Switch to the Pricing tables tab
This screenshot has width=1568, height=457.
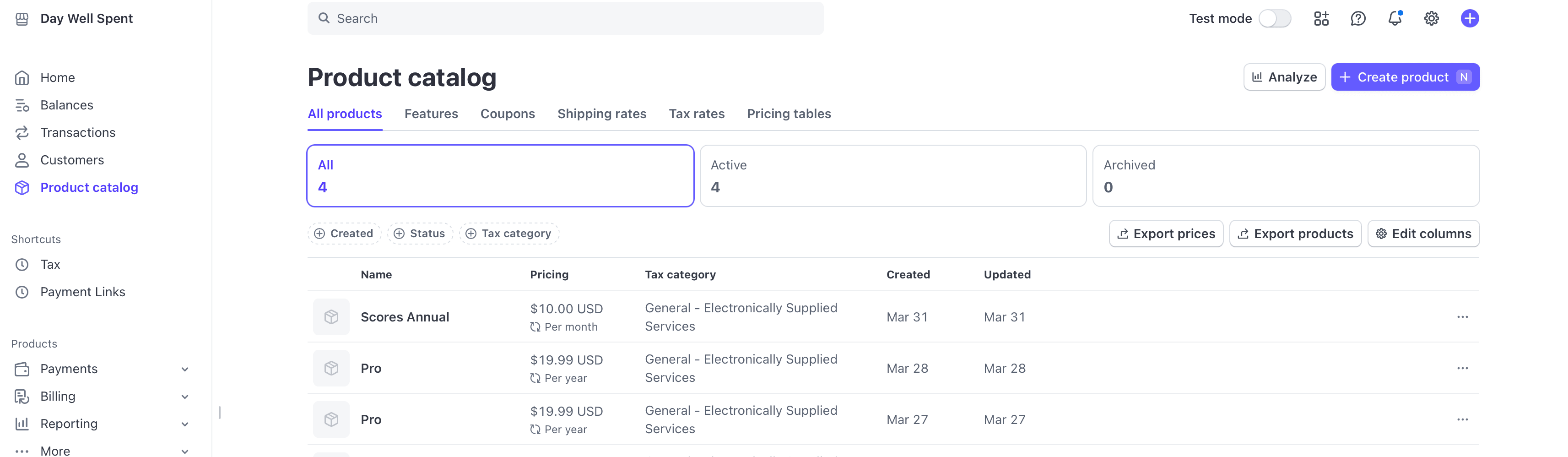click(789, 114)
